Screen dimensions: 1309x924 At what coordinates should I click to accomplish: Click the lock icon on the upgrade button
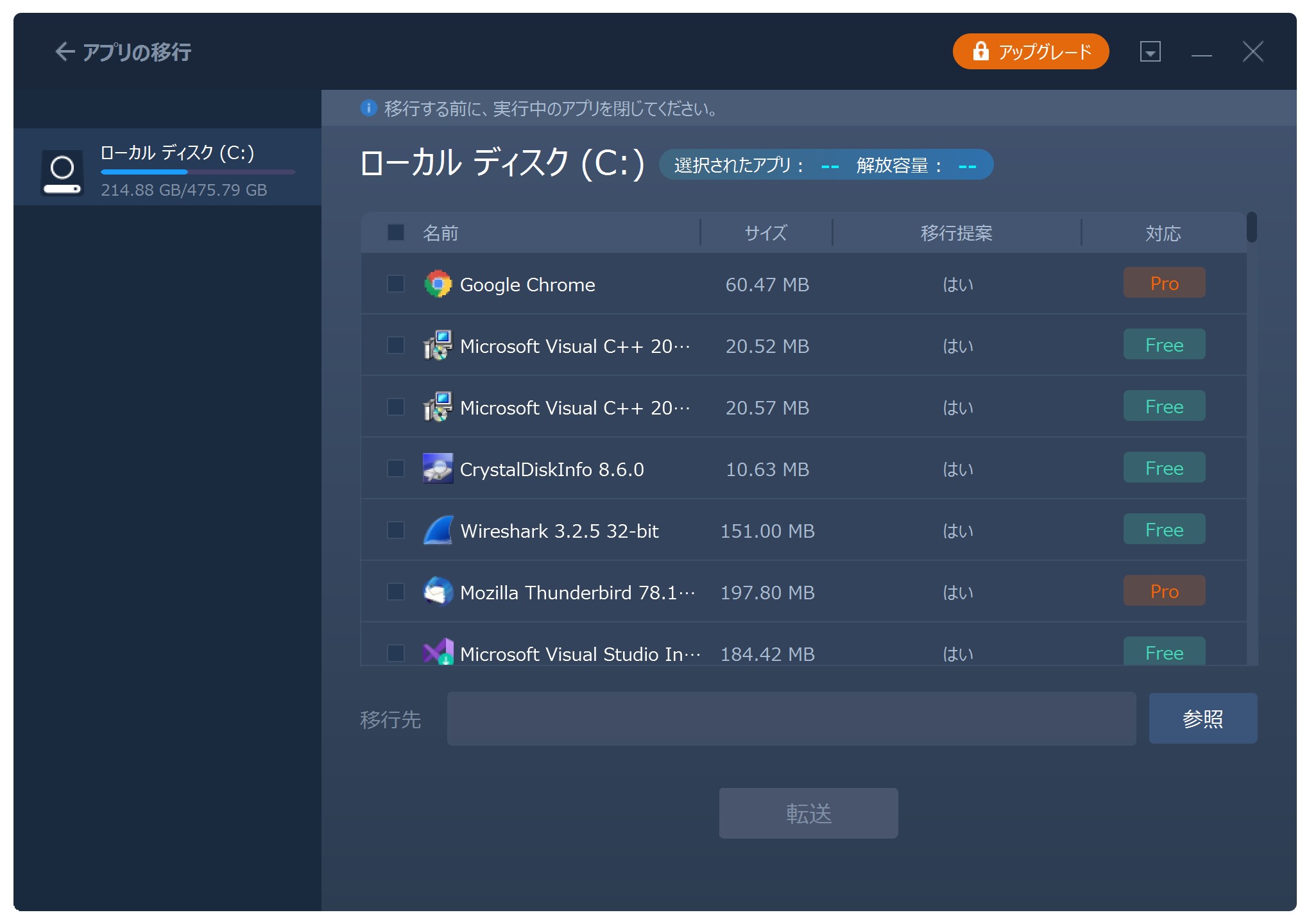pos(981,51)
